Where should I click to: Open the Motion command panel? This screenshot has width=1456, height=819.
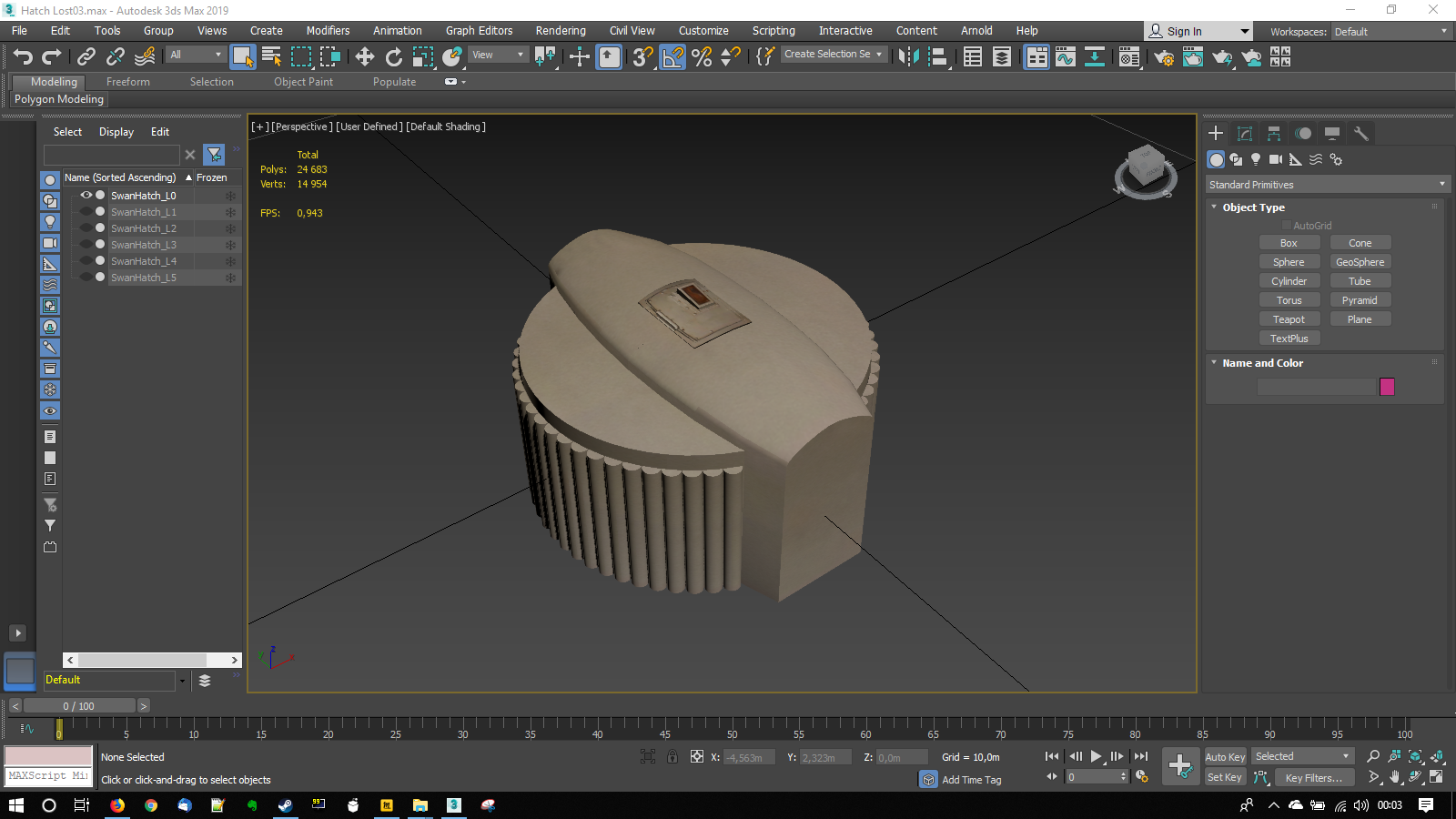pos(1303,134)
